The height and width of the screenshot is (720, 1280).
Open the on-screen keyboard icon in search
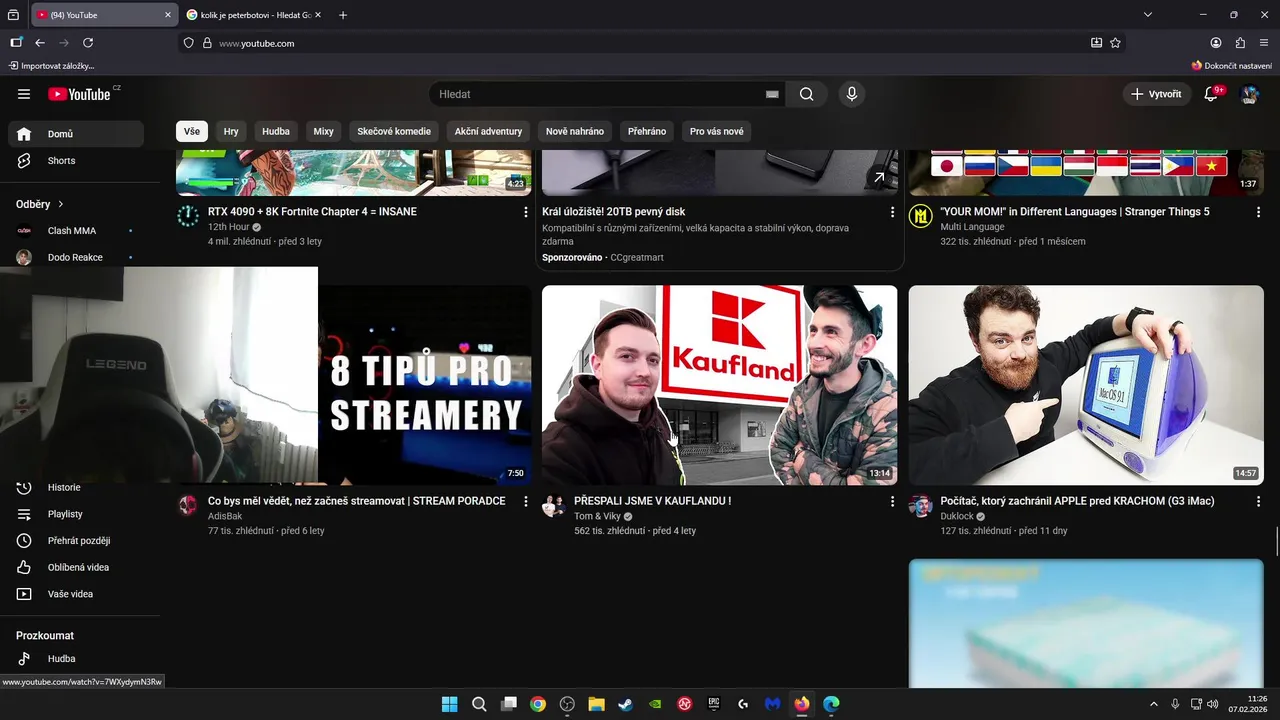772,94
